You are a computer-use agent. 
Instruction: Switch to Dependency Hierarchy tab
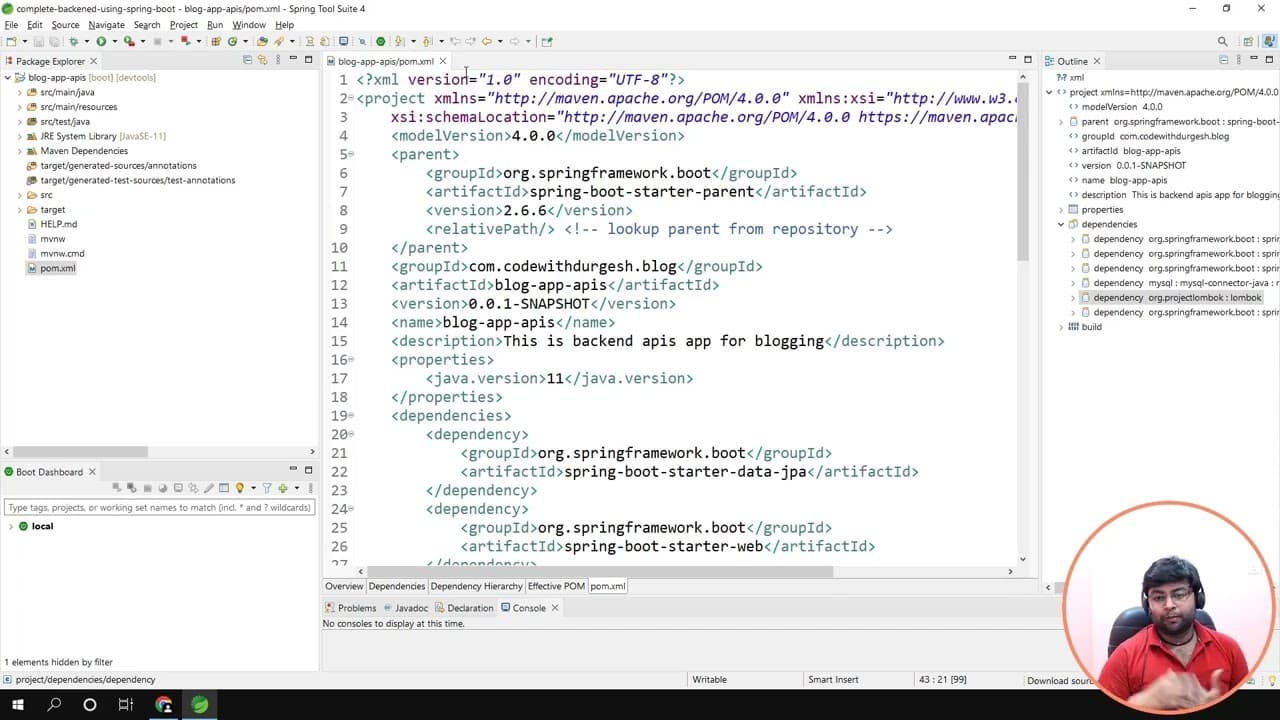click(x=476, y=586)
